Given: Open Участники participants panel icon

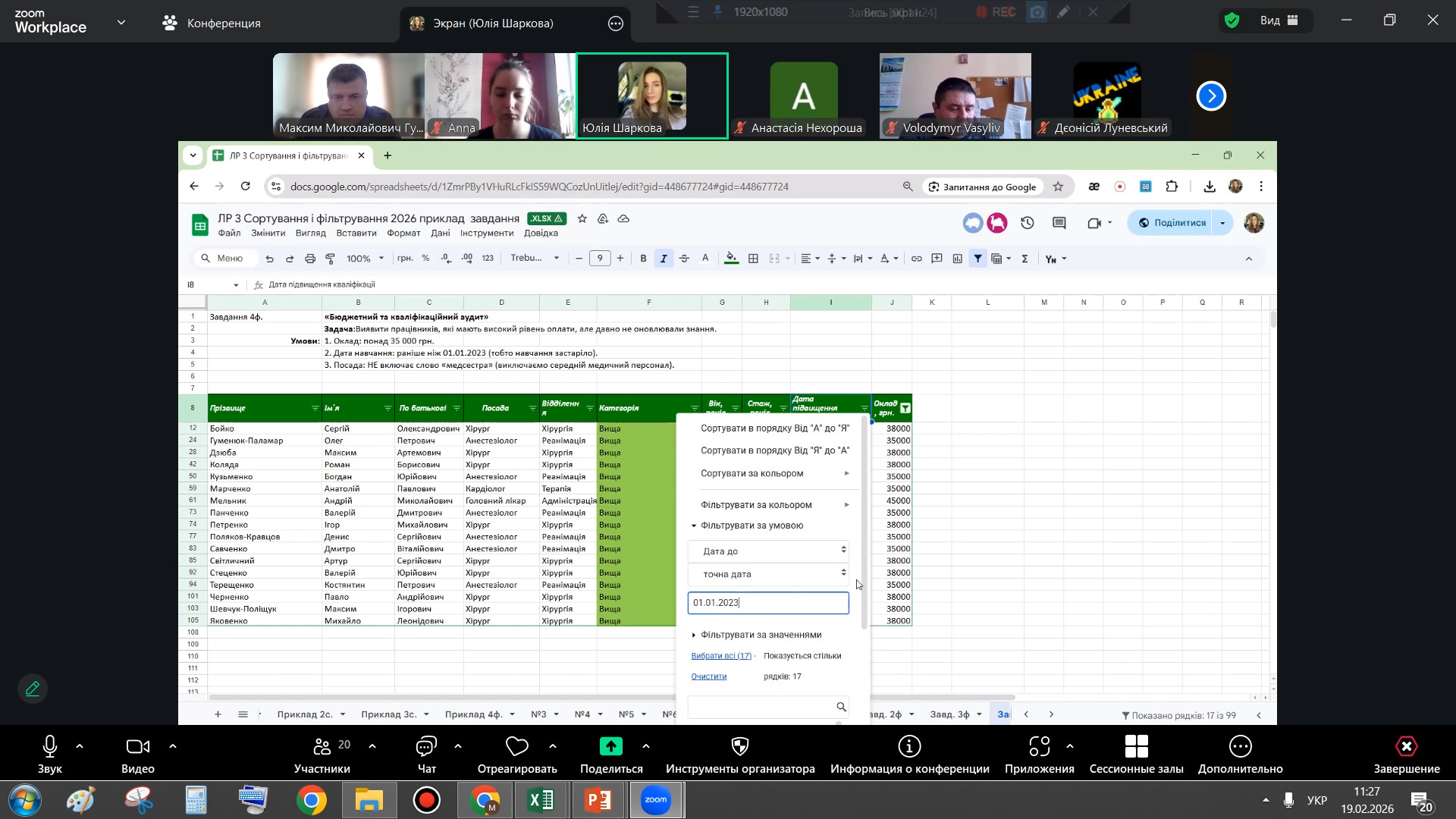Looking at the screenshot, I should 322,747.
